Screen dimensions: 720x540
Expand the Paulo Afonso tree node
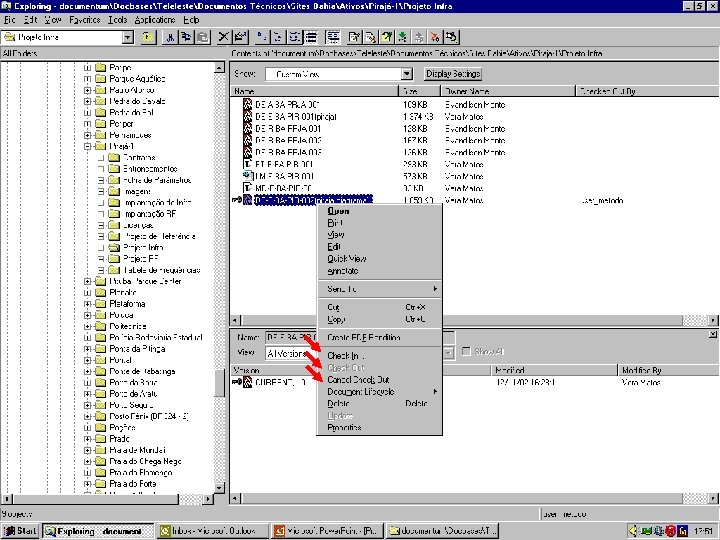pos(87,90)
